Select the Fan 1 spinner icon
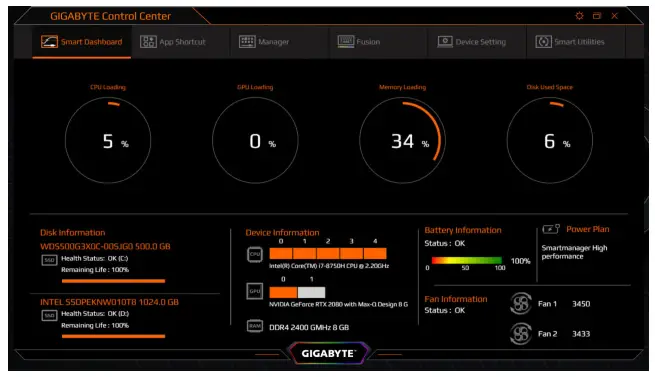Image resolution: width=655 pixels, height=377 pixels. click(x=520, y=303)
